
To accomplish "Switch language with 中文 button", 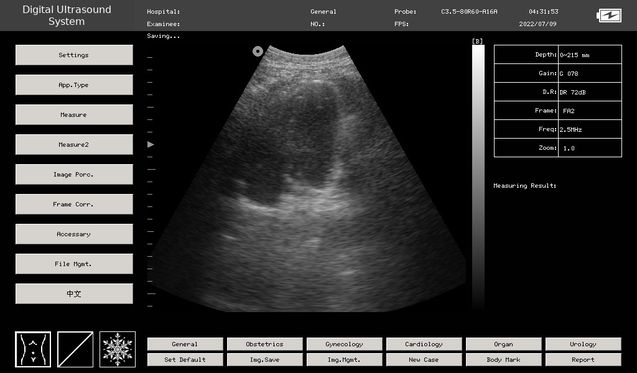I will click(x=74, y=293).
